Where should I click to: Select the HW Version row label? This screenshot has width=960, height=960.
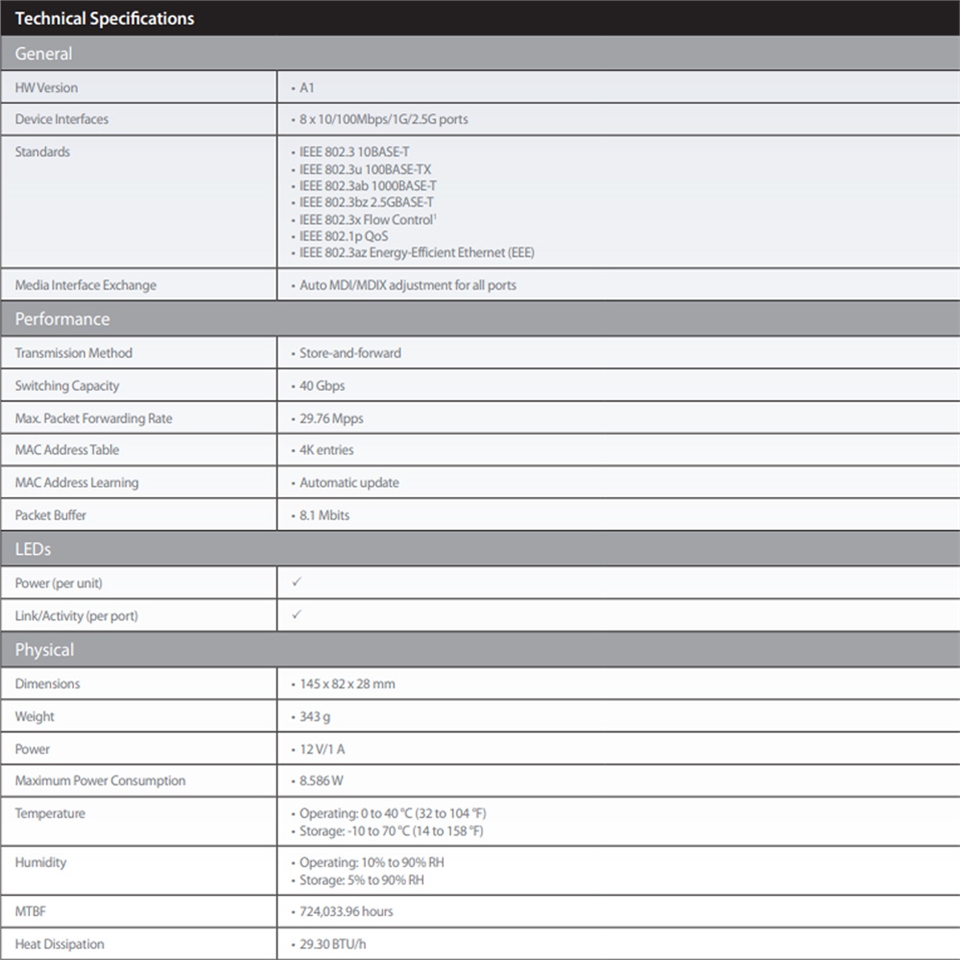46,88
